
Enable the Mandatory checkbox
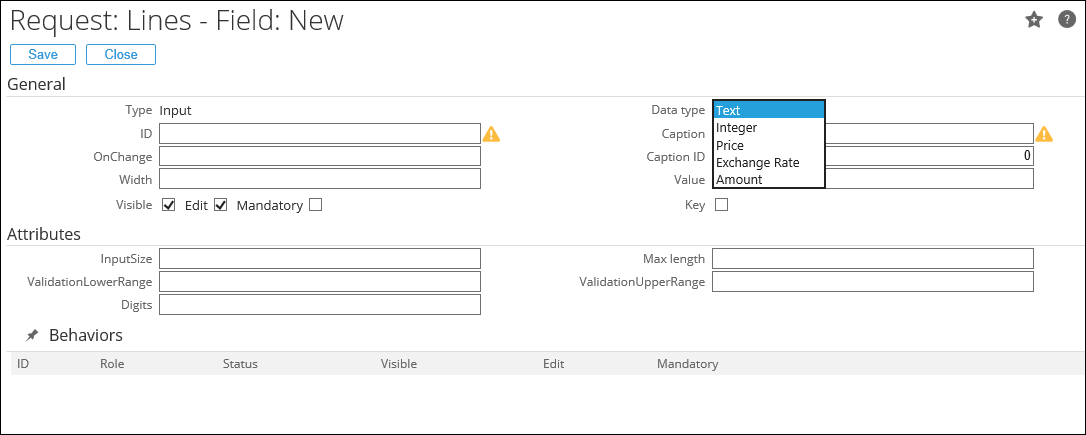pos(316,205)
